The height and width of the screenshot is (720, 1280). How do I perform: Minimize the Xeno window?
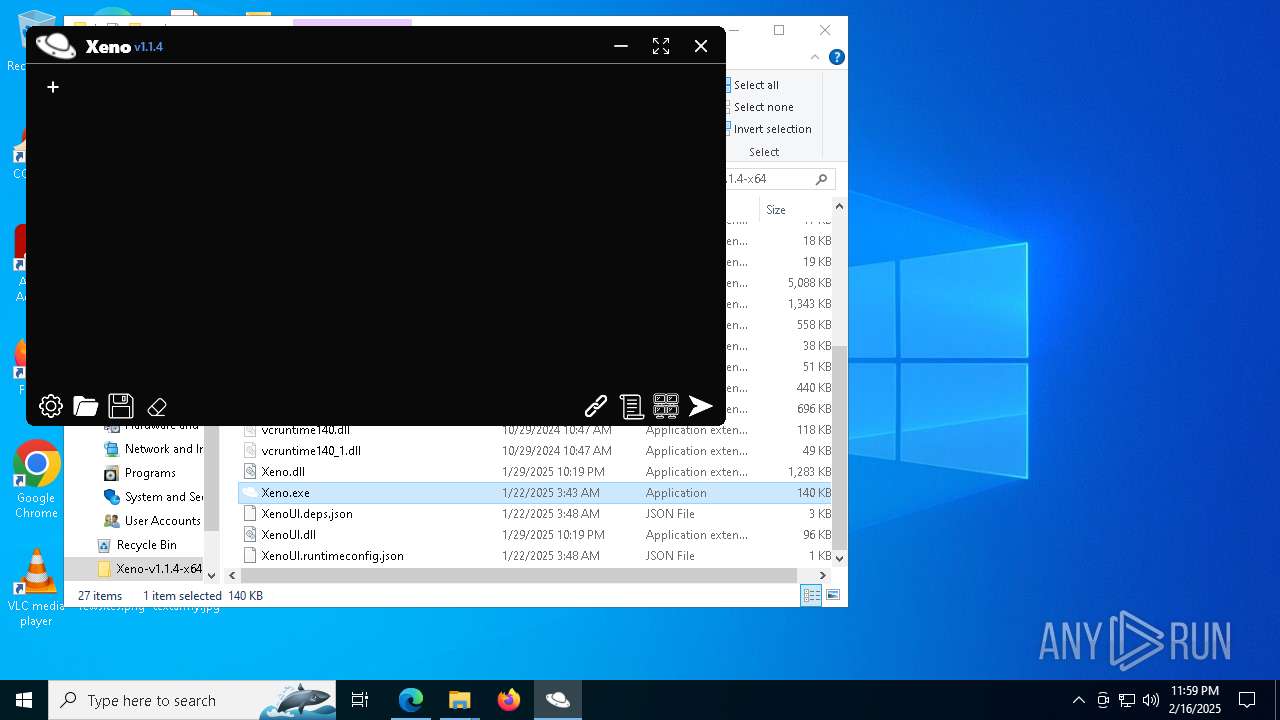point(621,46)
